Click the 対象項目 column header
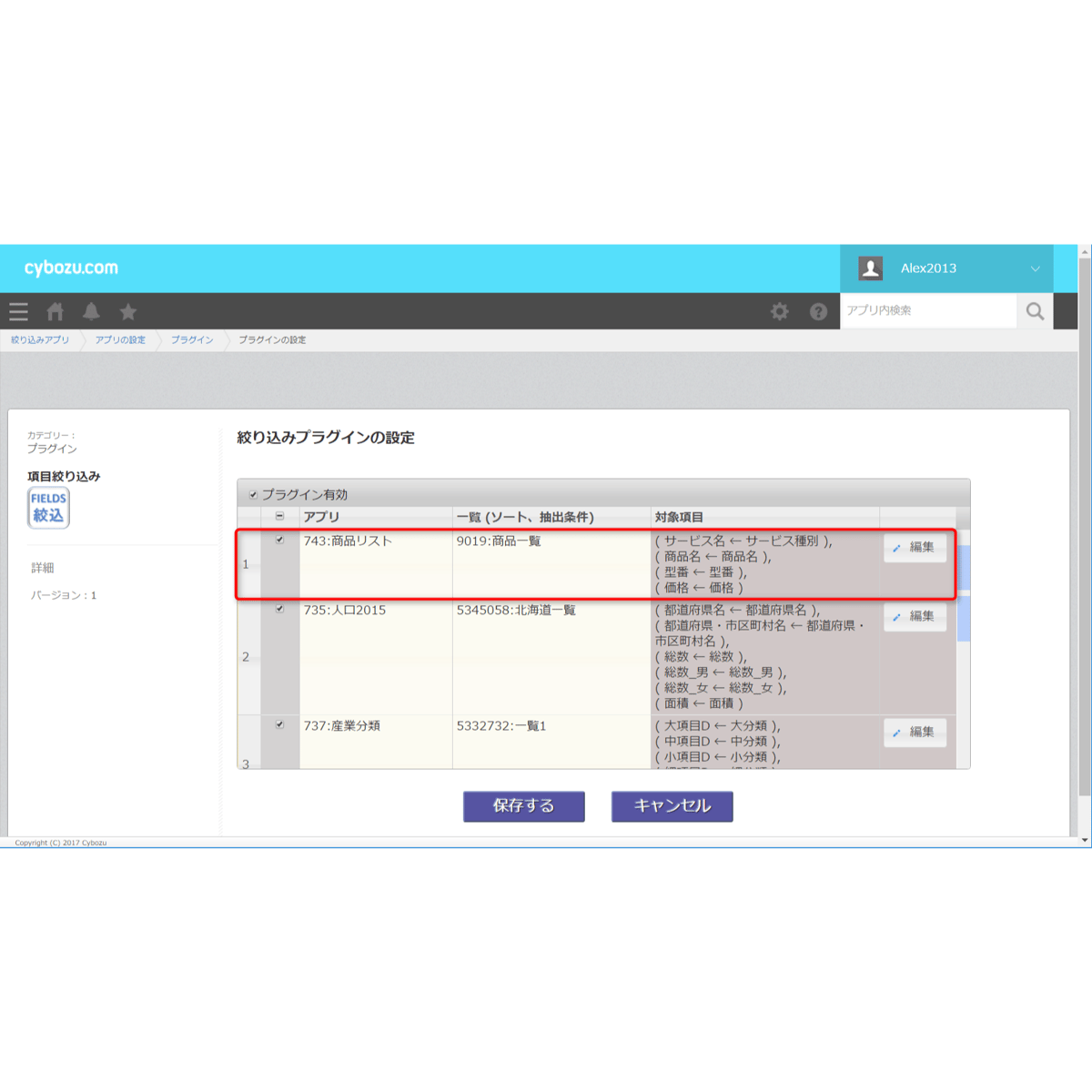1092x1092 pixels. [x=764, y=517]
